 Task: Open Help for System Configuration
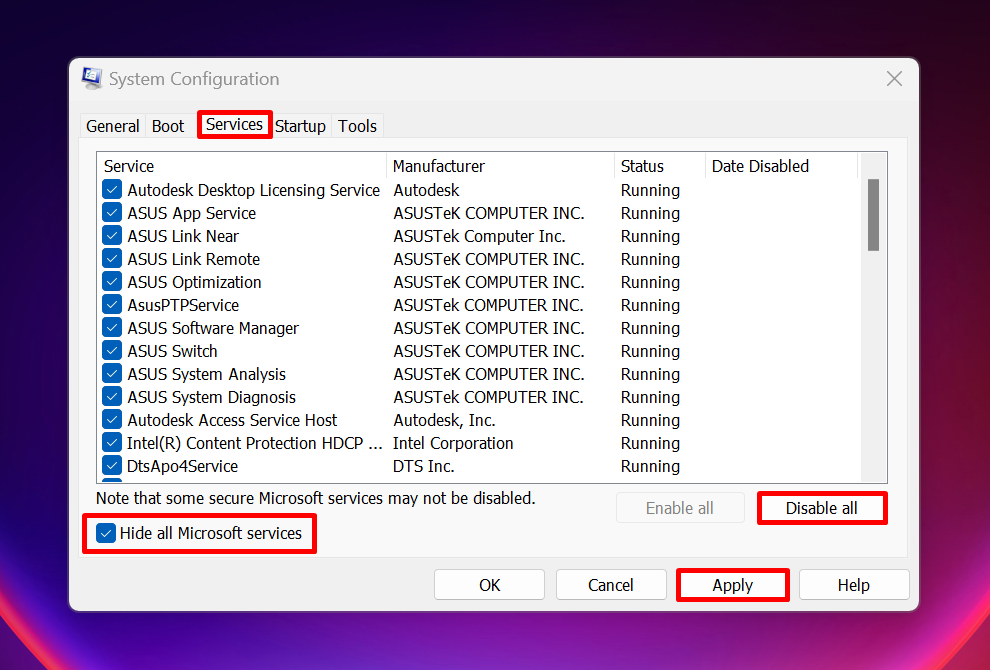pyautogui.click(x=854, y=584)
